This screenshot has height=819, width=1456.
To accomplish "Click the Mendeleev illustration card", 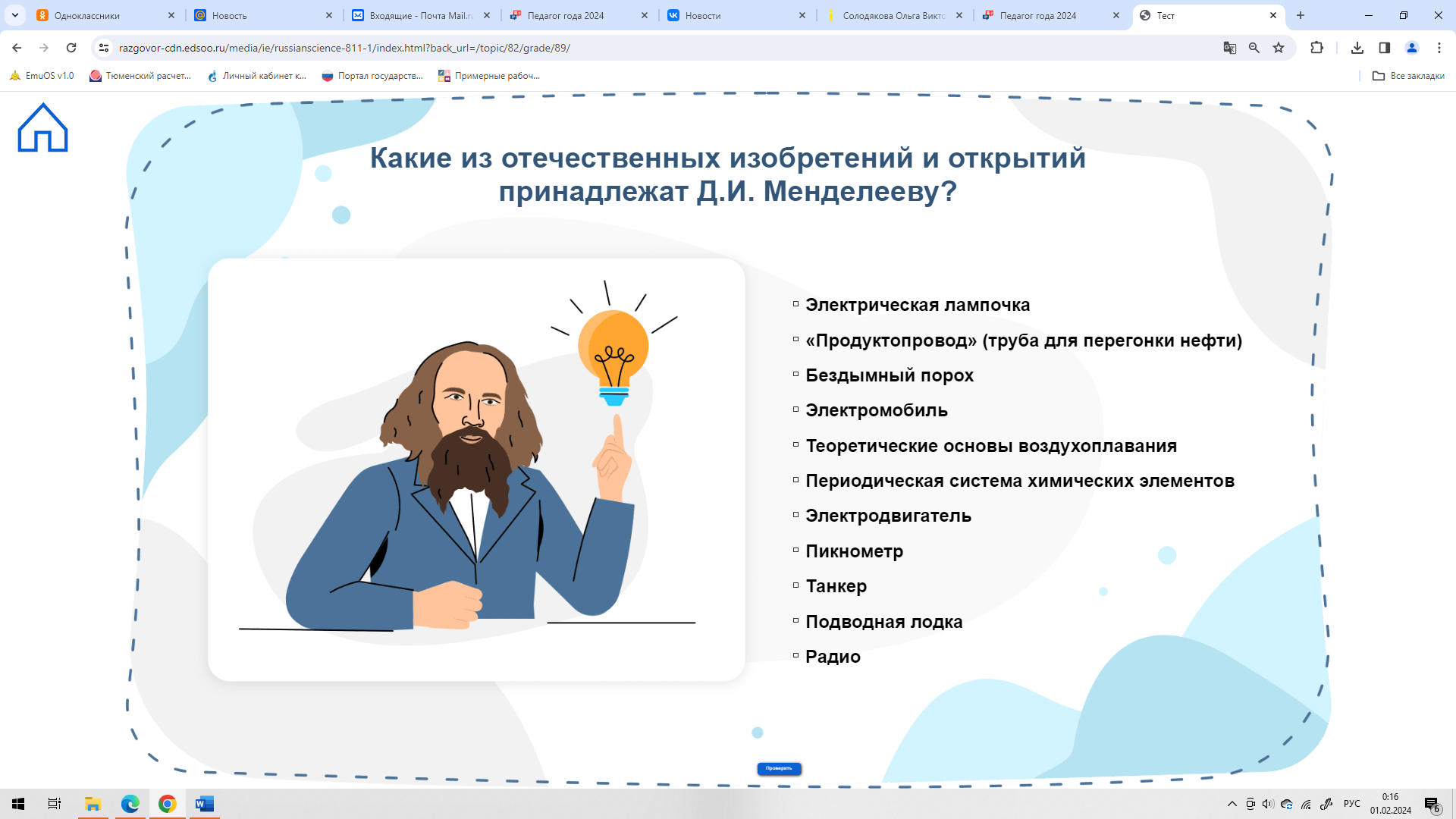I will pyautogui.click(x=476, y=469).
